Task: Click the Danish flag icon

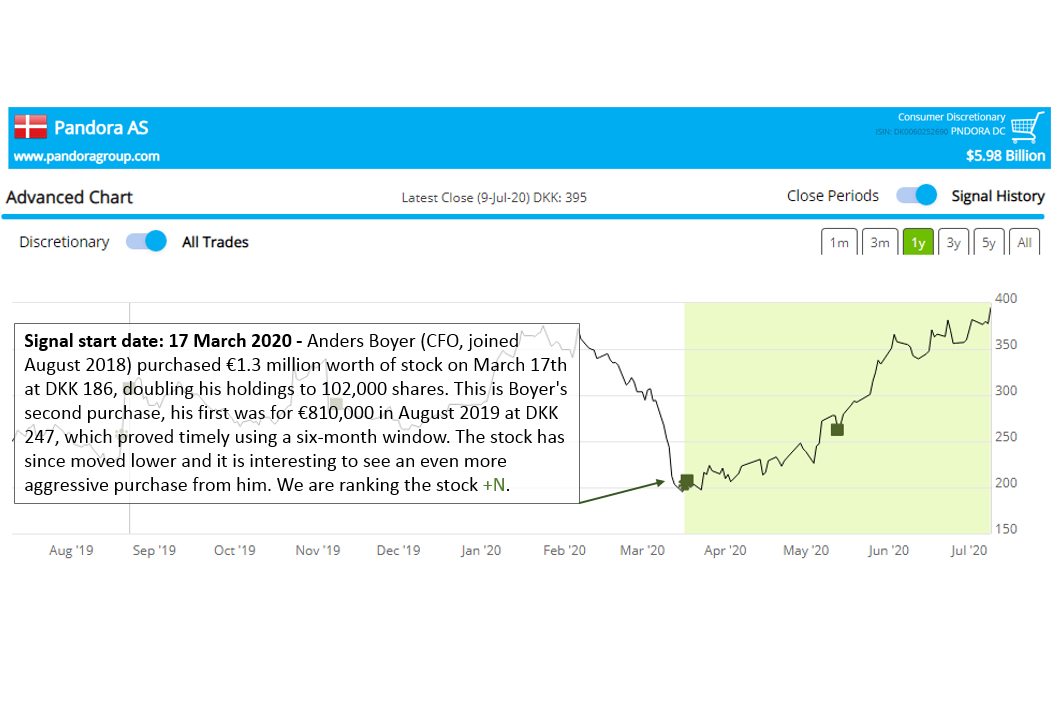Action: pyautogui.click(x=30, y=127)
